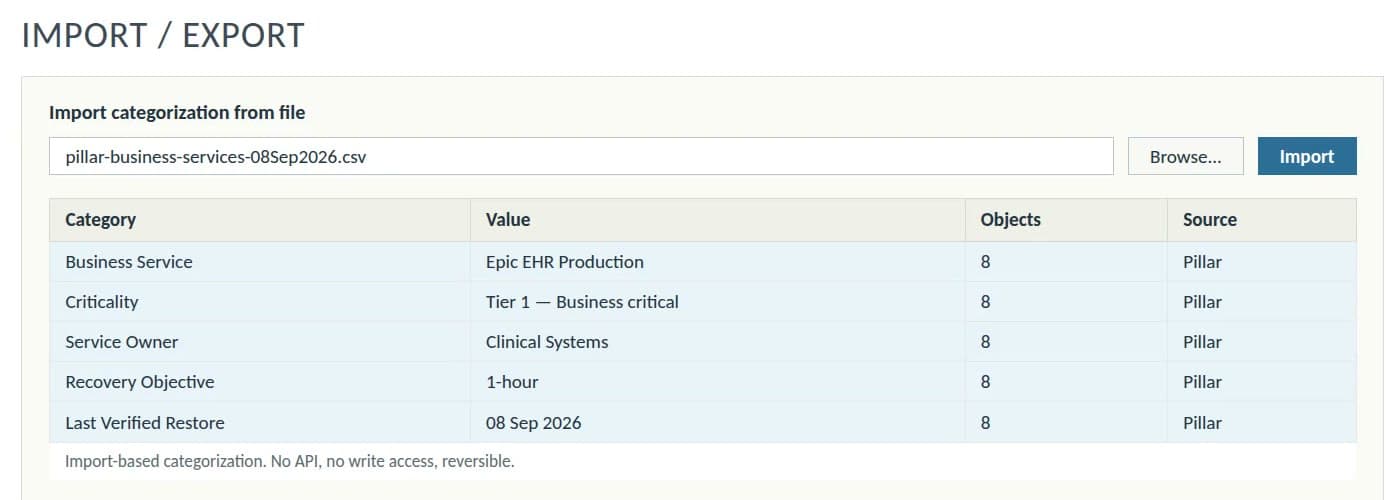Click Pillar source in Business Service row
1400x500 pixels.
(1202, 262)
